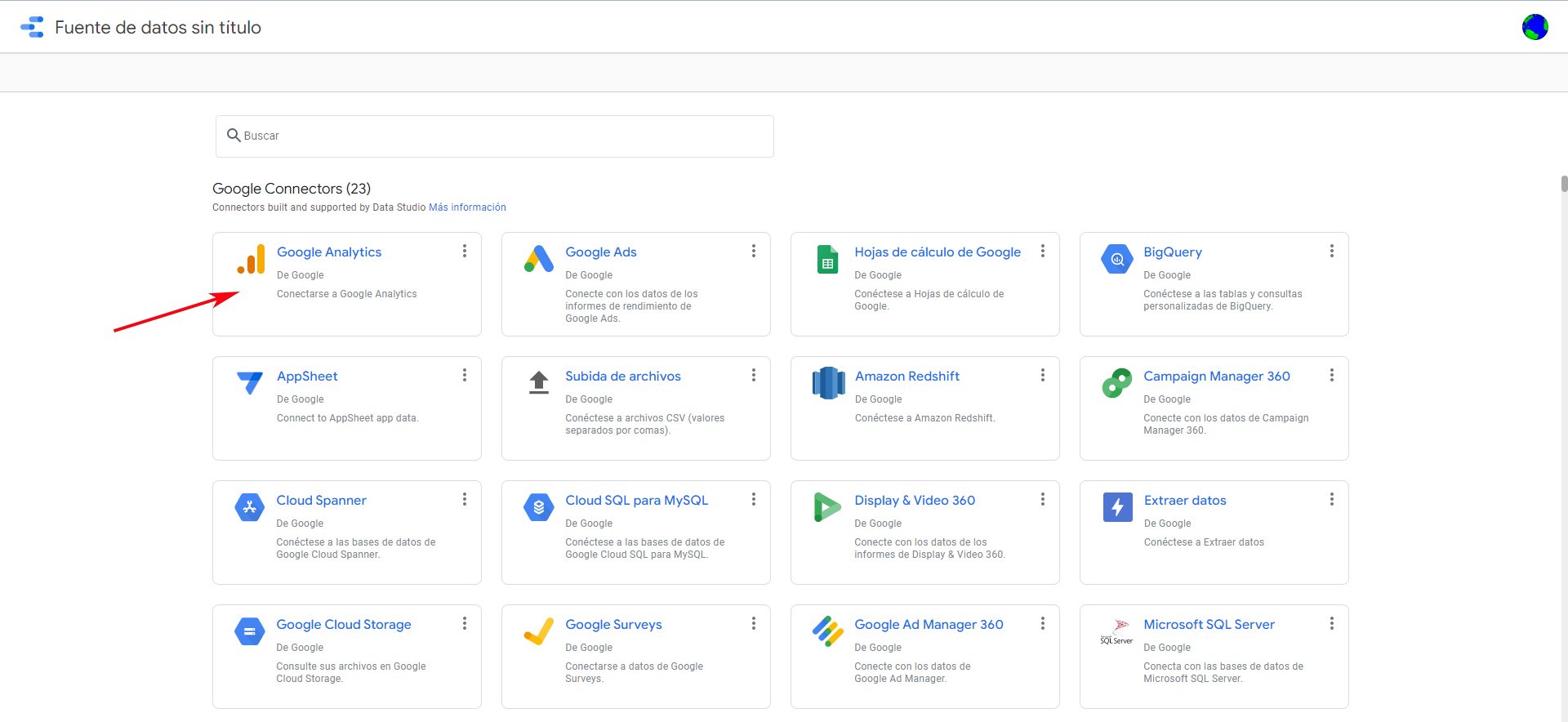Open Google Ads card options menu
The image size is (1568, 722).
[754, 251]
